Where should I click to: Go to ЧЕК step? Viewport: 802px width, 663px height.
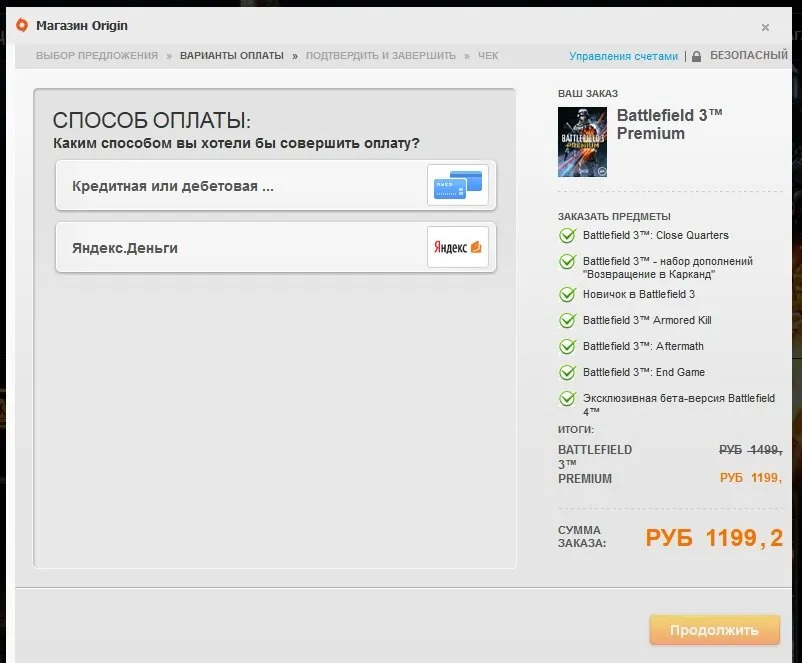click(488, 56)
